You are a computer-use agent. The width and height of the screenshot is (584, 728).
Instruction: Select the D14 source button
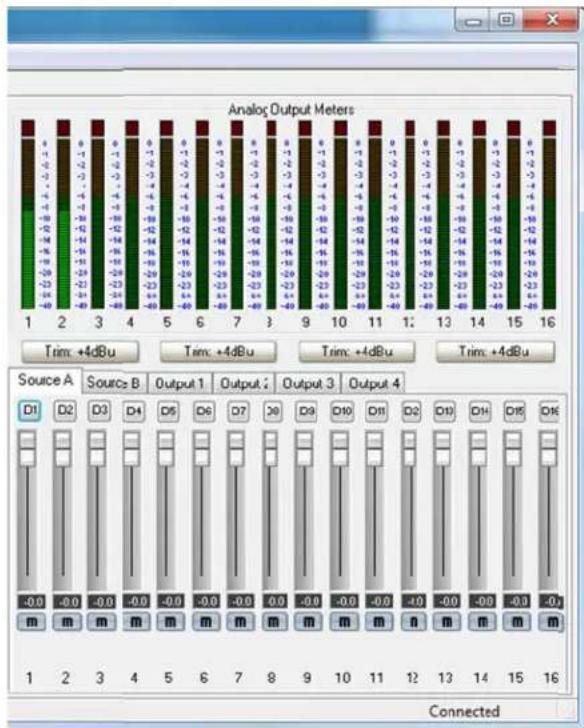480,411
